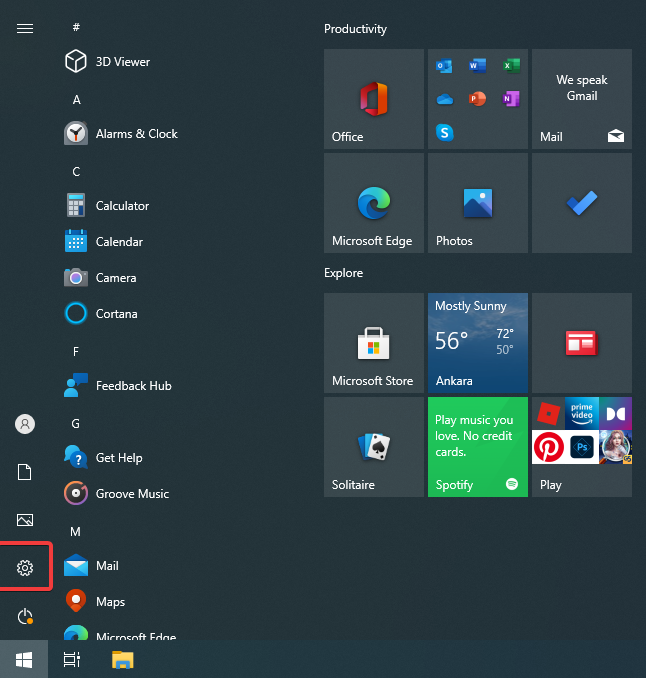Open the Photos tile
This screenshot has width=646, height=678.
point(478,203)
